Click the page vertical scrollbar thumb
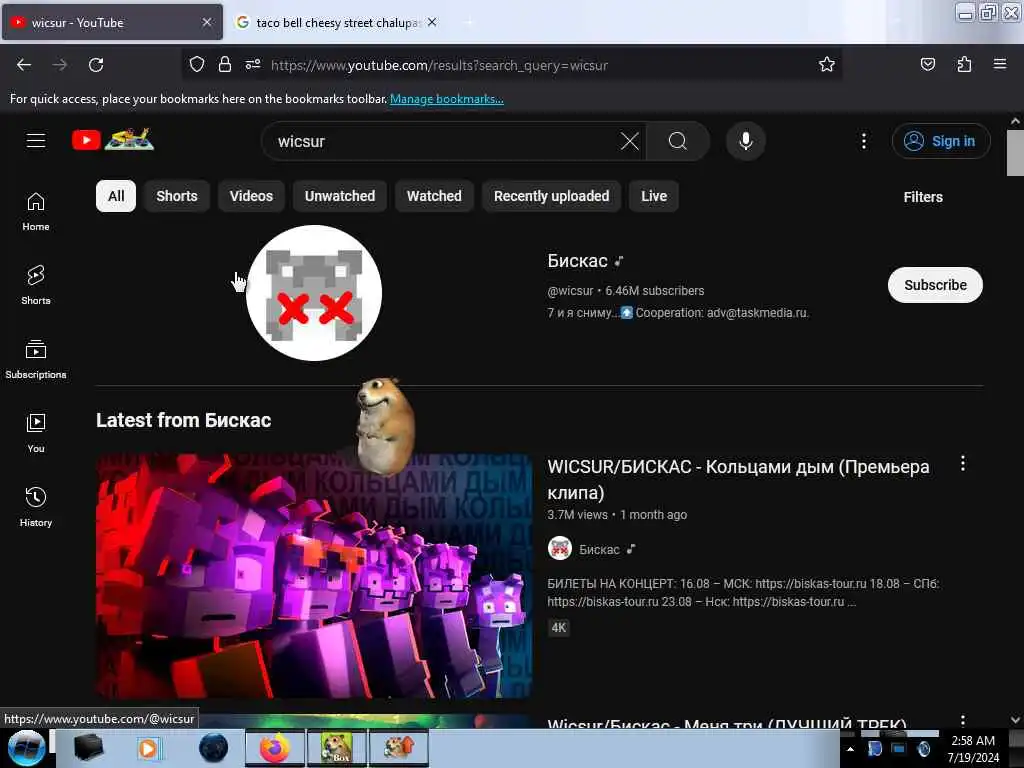The width and height of the screenshot is (1024, 768). (1015, 152)
